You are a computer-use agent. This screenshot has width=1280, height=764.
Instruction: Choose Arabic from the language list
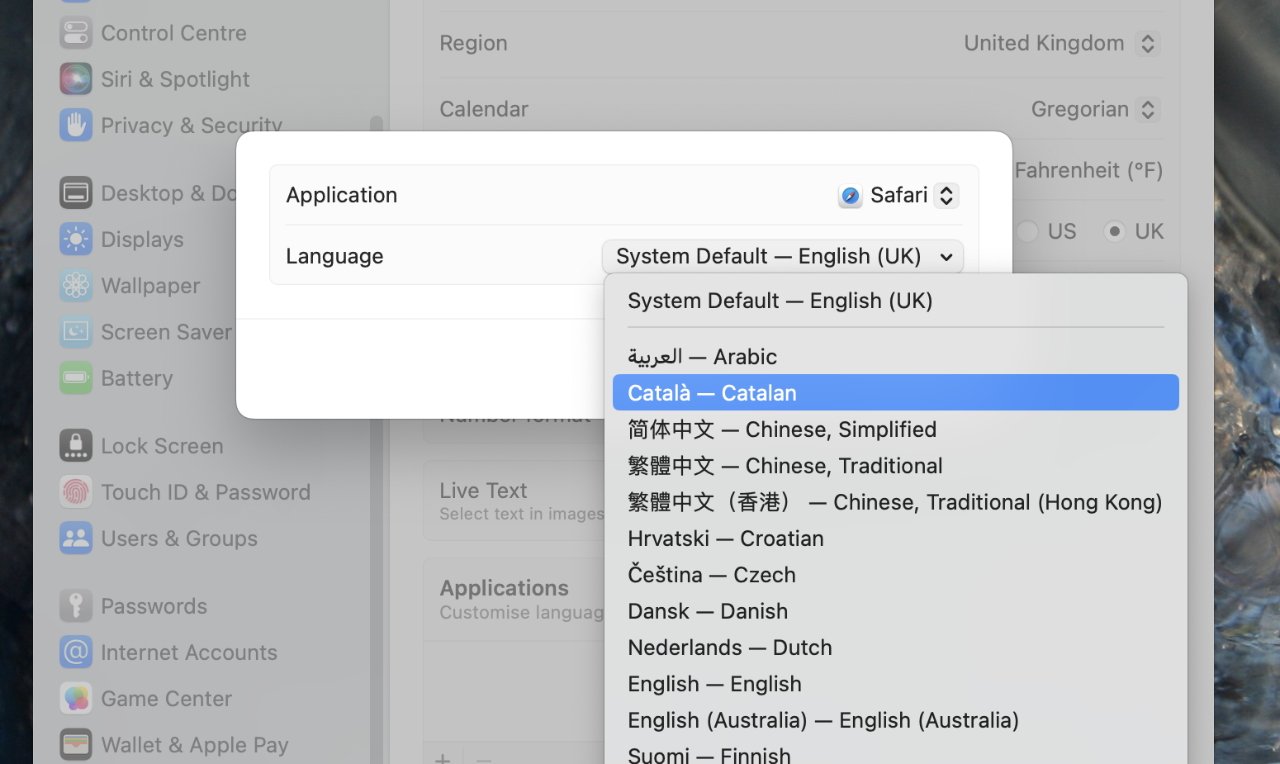896,357
